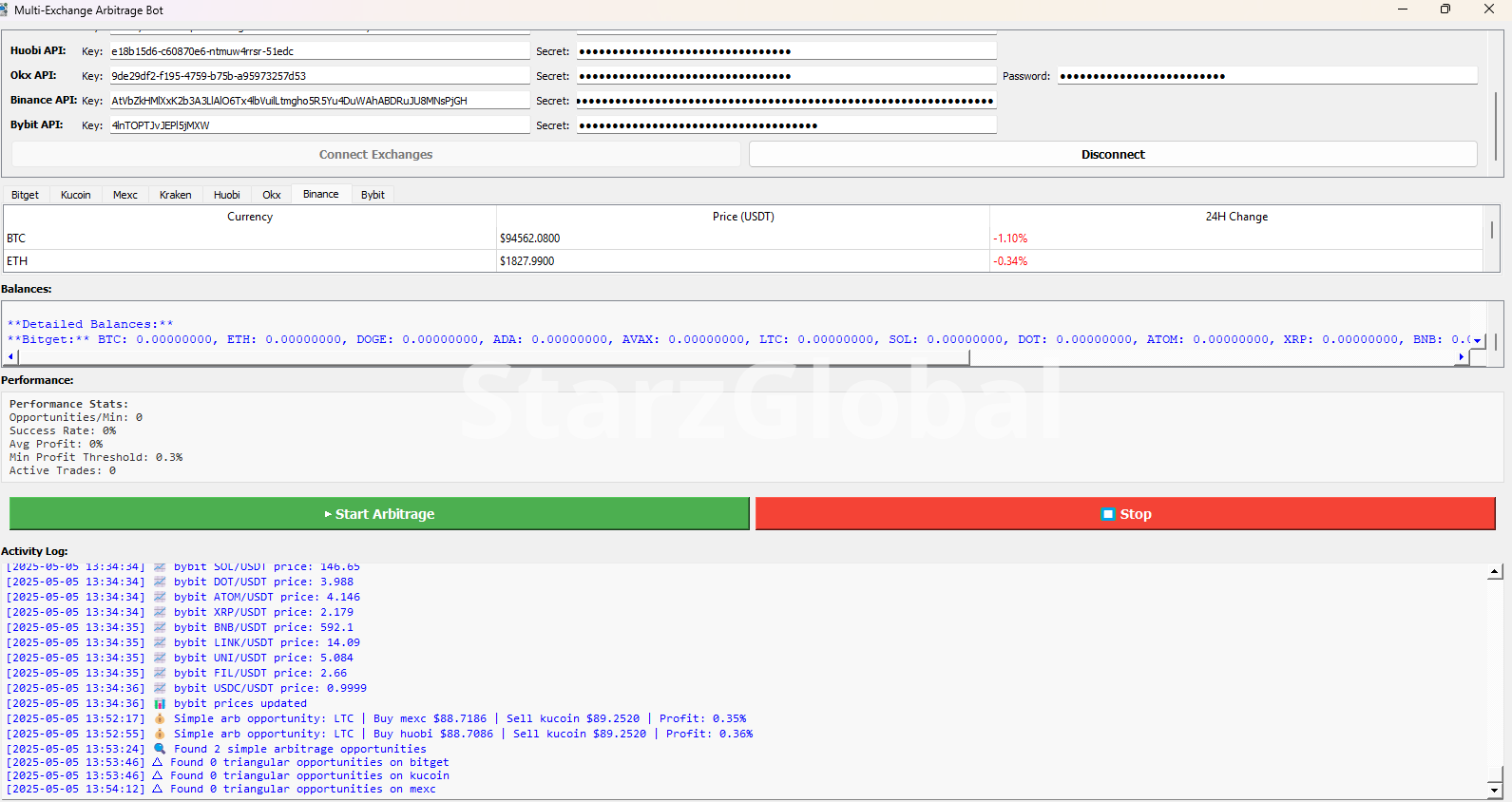Click triangle icon on mexc triangular entry
This screenshot has width=1512, height=802.
click(x=158, y=789)
